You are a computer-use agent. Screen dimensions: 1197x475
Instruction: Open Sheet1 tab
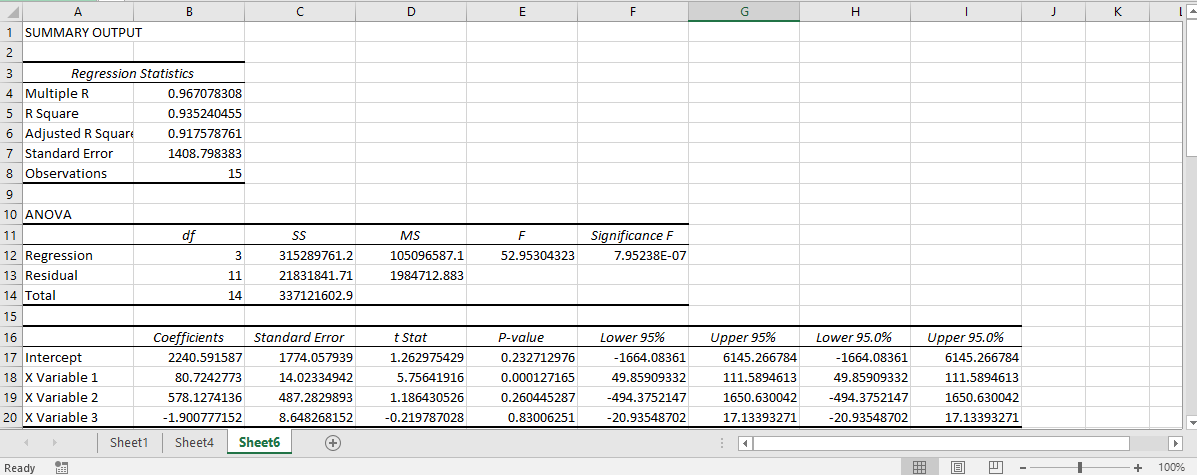(129, 443)
